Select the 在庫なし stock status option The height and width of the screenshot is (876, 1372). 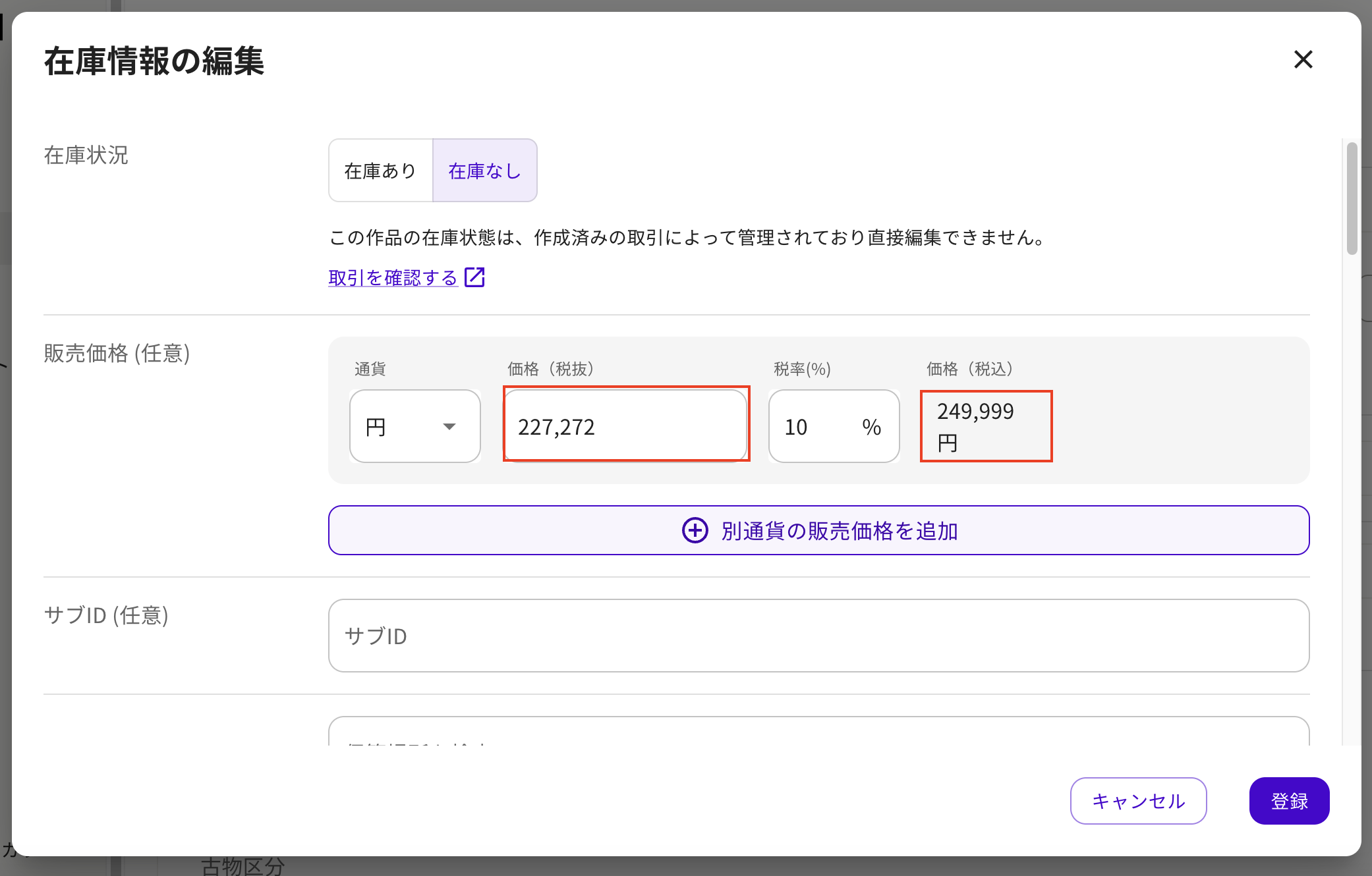click(484, 170)
